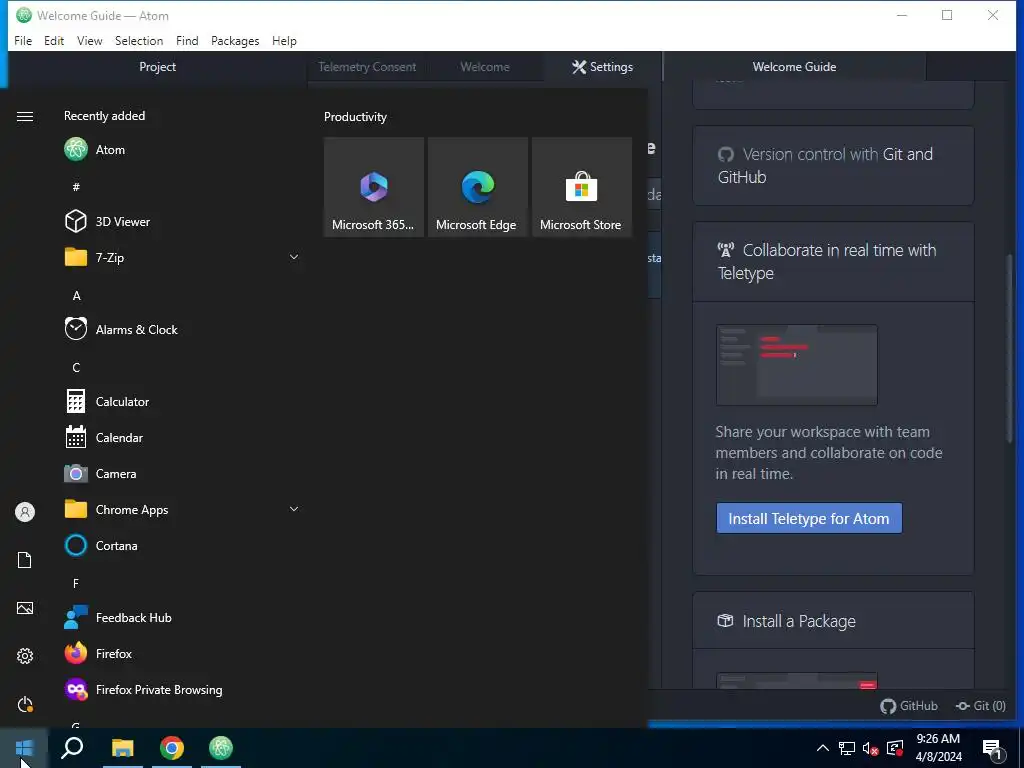This screenshot has width=1024, height=768.
Task: Open notification center icon
Action: 992,748
